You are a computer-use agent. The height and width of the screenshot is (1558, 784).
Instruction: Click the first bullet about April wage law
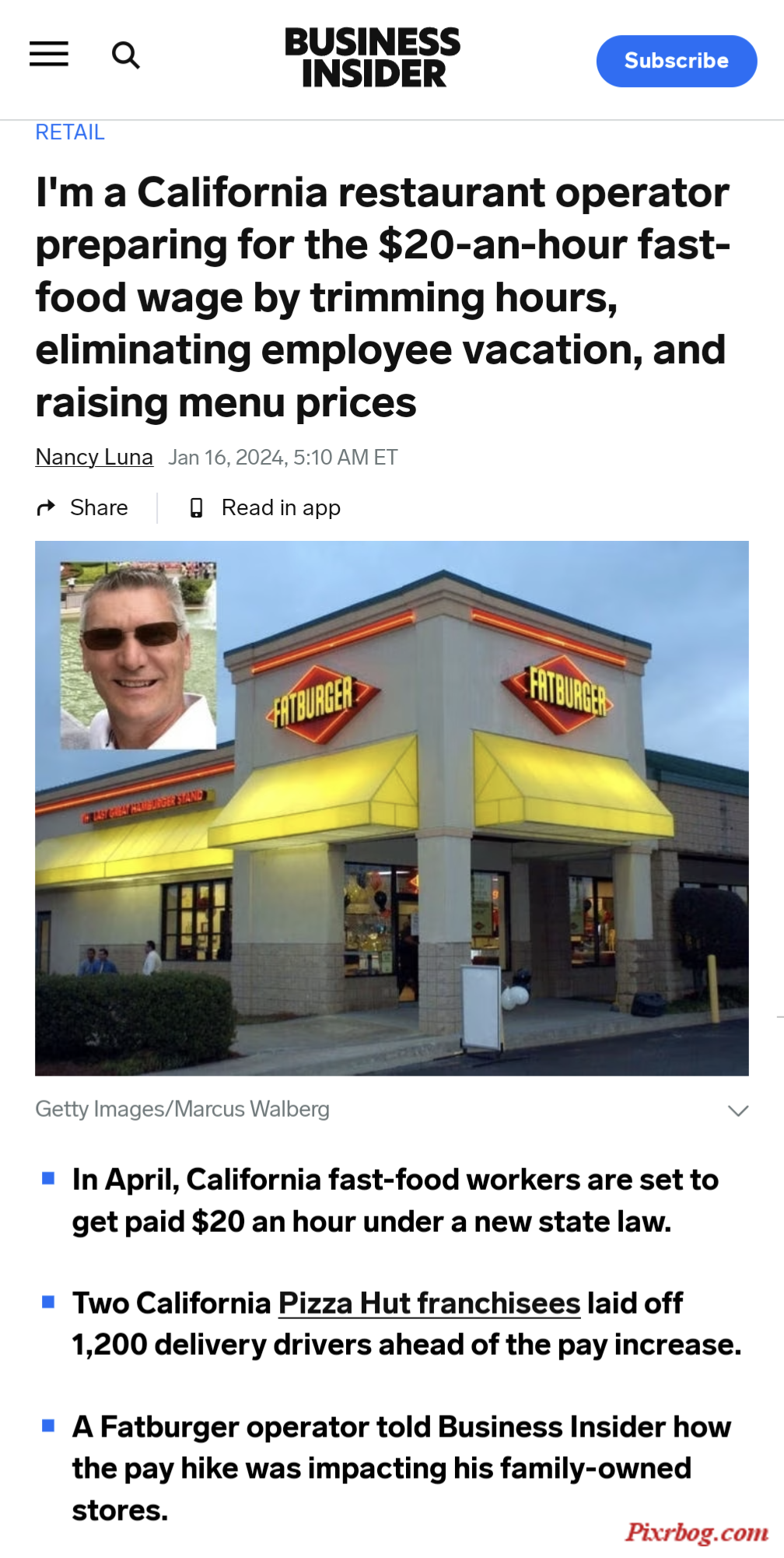[395, 1201]
